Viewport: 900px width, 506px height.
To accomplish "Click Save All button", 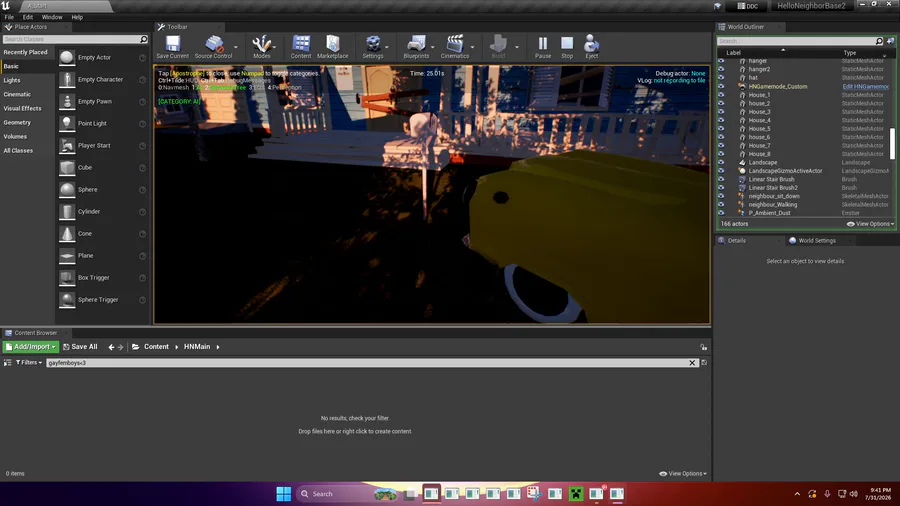I will tap(80, 347).
